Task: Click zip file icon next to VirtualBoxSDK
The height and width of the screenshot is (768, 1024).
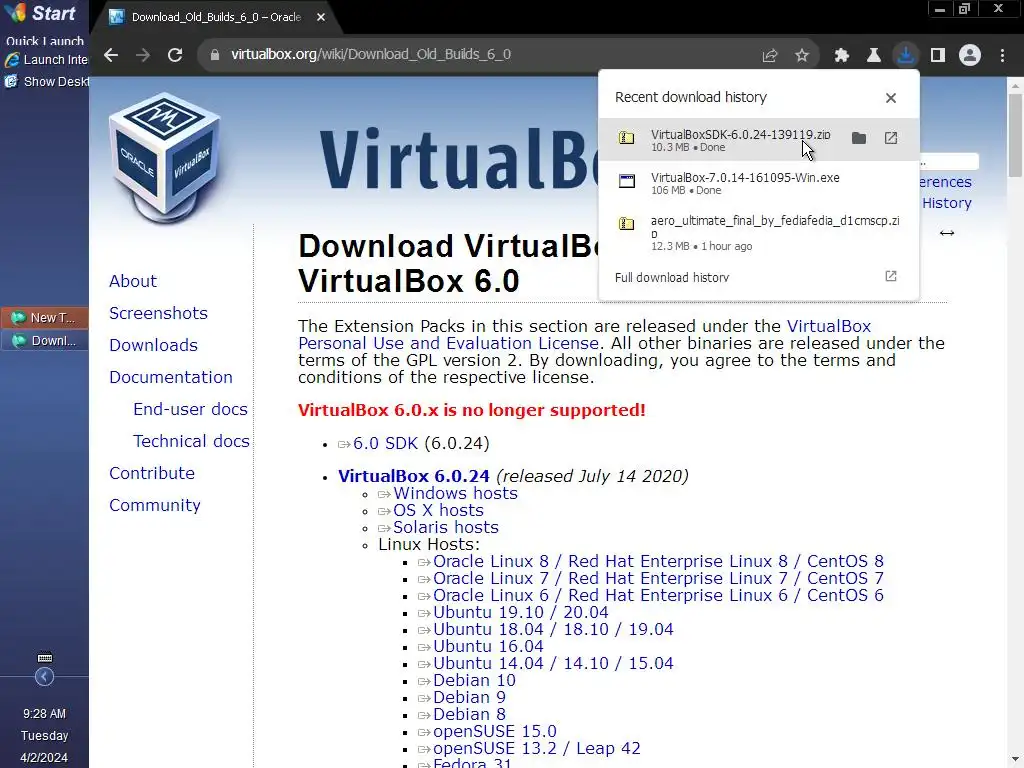Action: 627,138
